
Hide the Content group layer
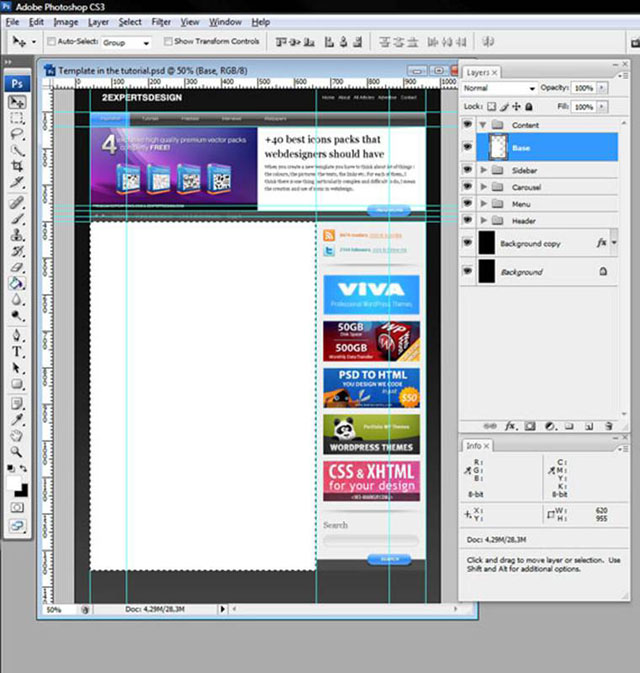click(x=467, y=124)
